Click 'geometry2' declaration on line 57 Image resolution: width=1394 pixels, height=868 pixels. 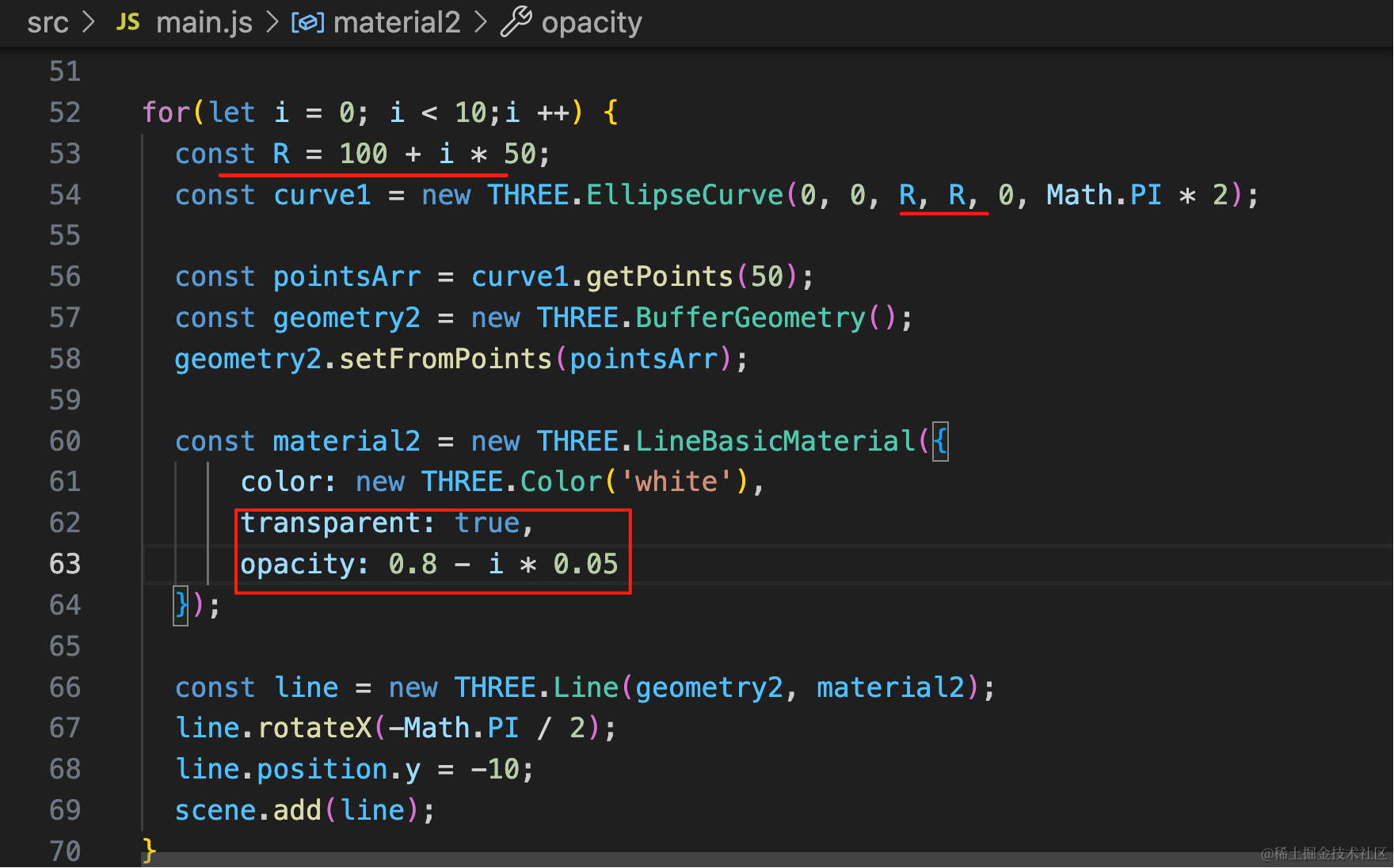click(x=347, y=318)
